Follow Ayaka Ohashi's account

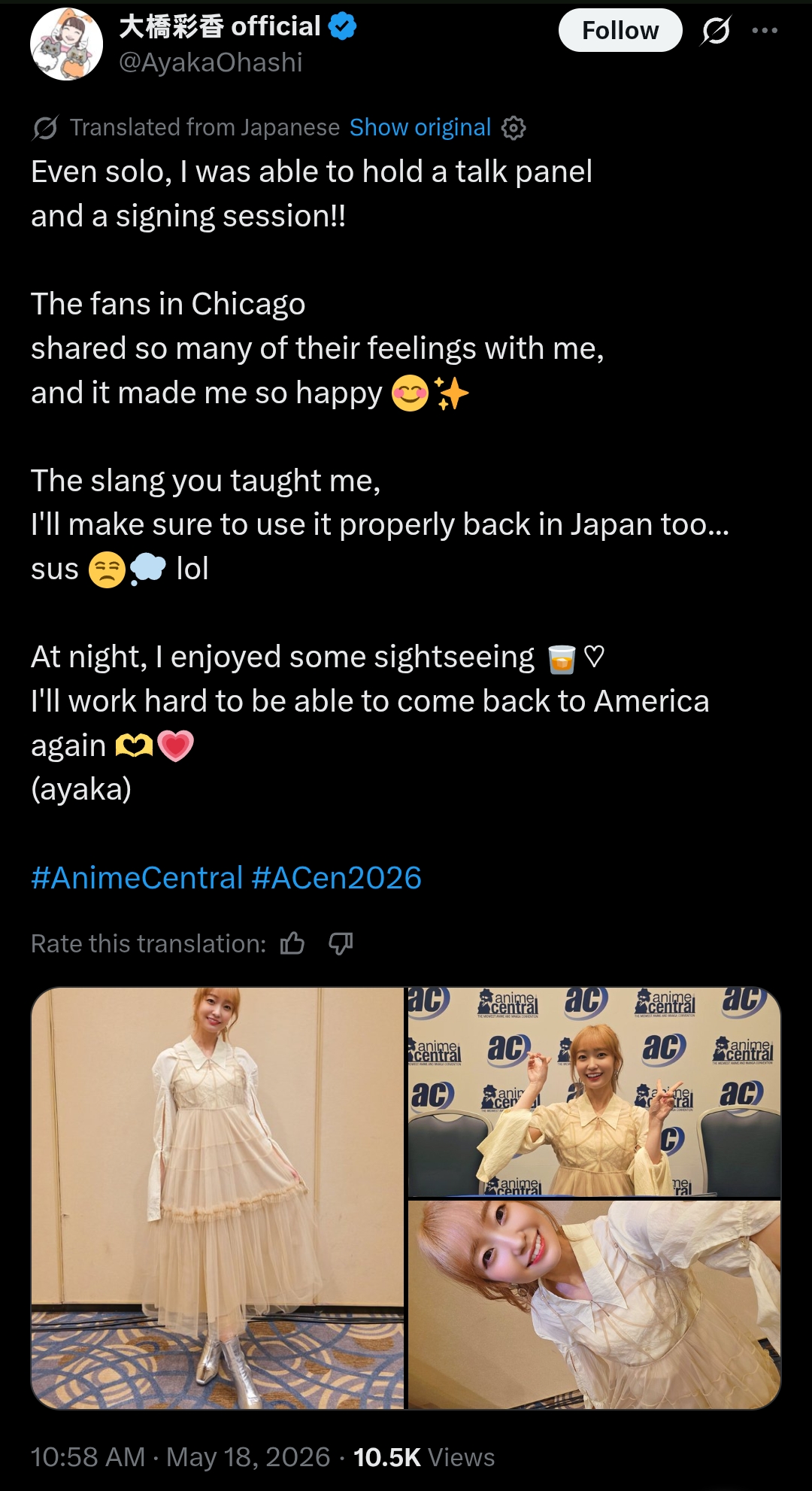pos(620,30)
